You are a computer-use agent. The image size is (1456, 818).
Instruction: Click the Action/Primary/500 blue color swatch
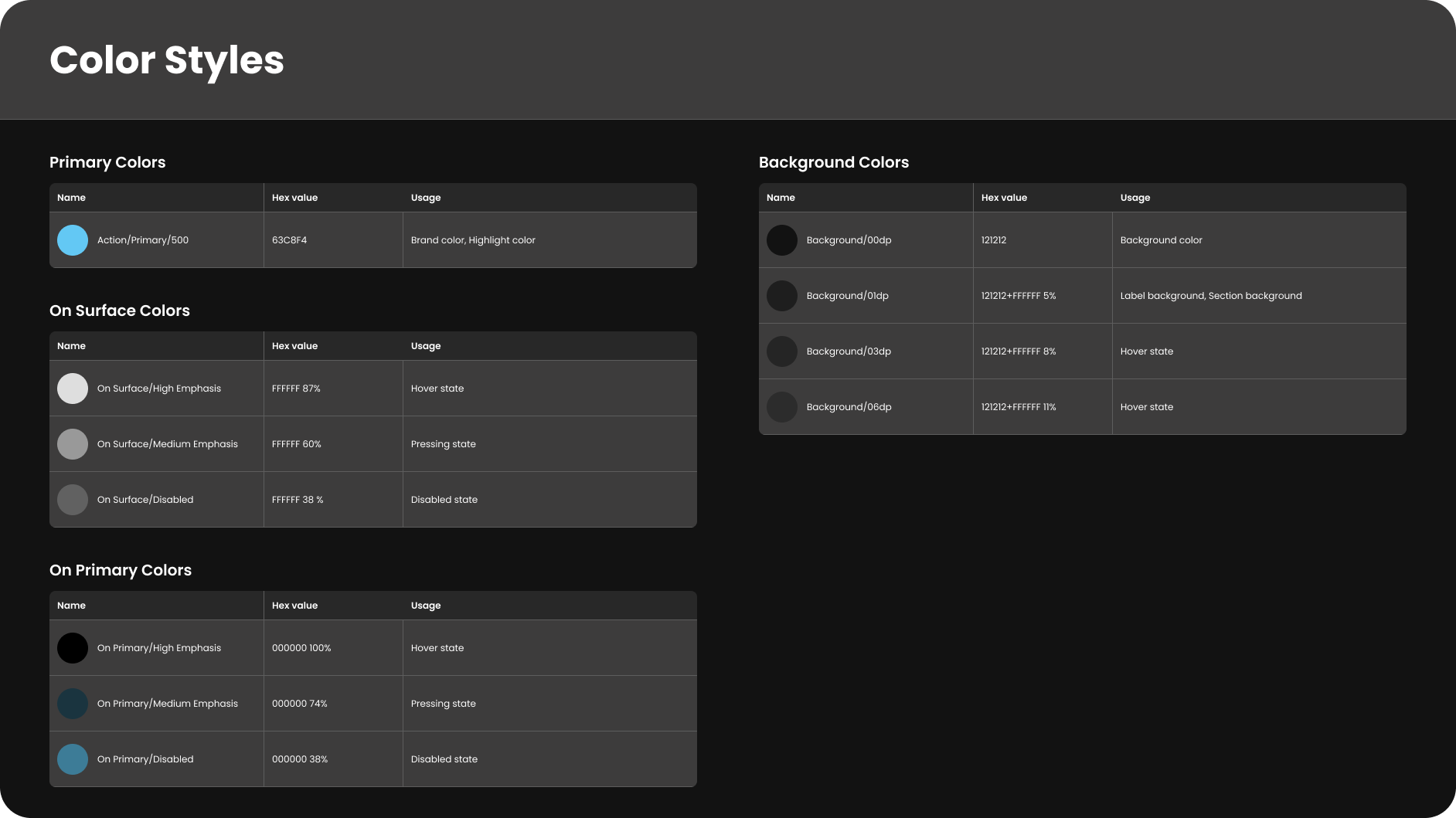(73, 240)
